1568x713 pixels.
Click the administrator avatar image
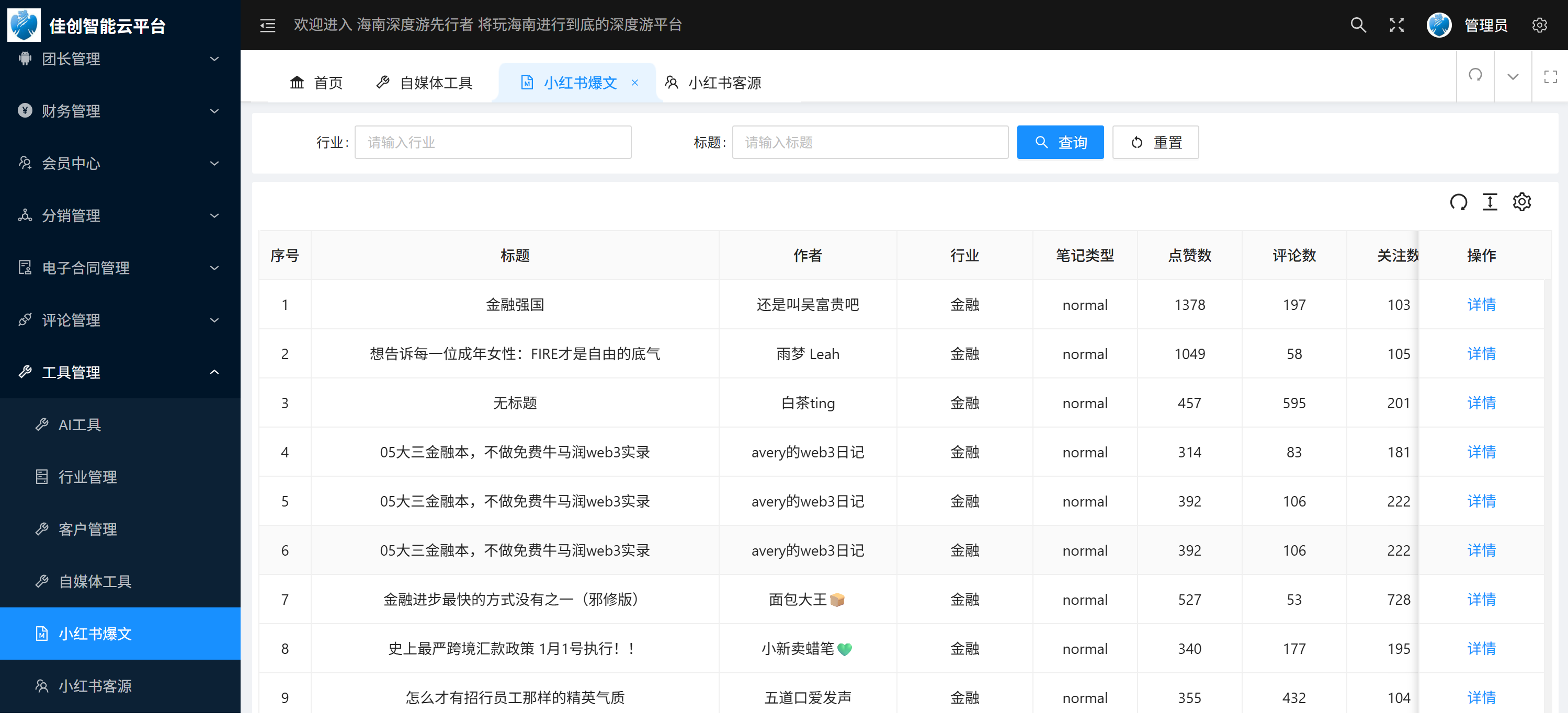coord(1439,25)
